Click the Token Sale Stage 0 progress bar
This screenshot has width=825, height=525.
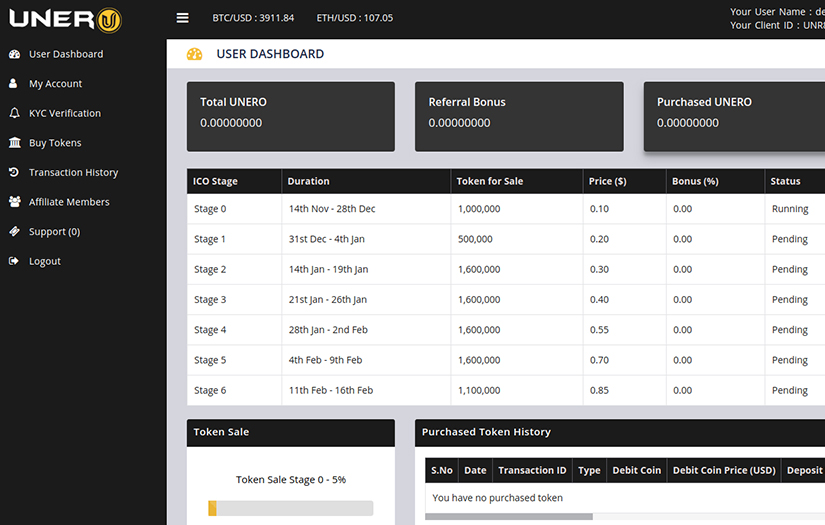click(x=291, y=508)
